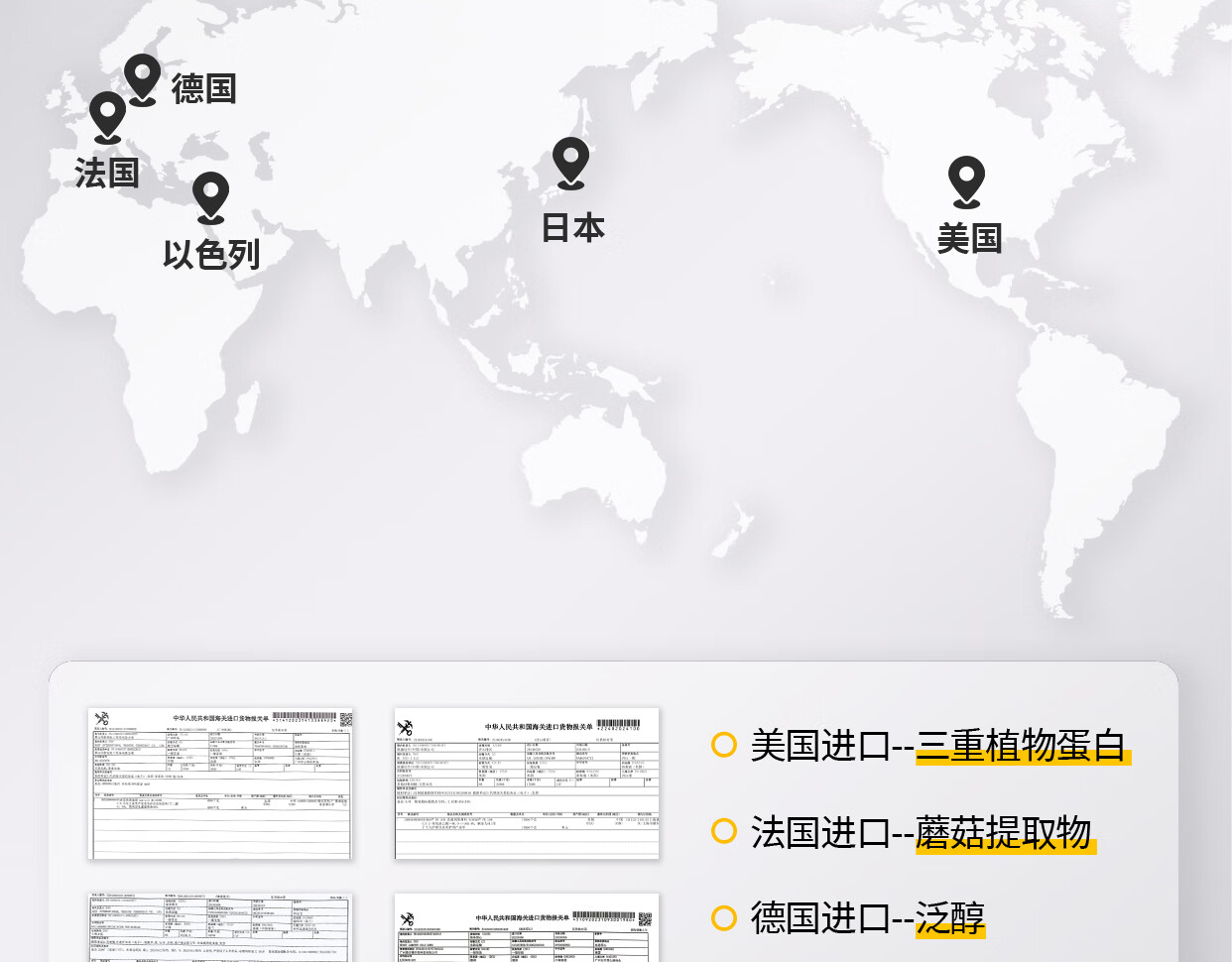This screenshot has width=1232, height=962.
Task: Click the 法国进口 text
Action: point(820,832)
